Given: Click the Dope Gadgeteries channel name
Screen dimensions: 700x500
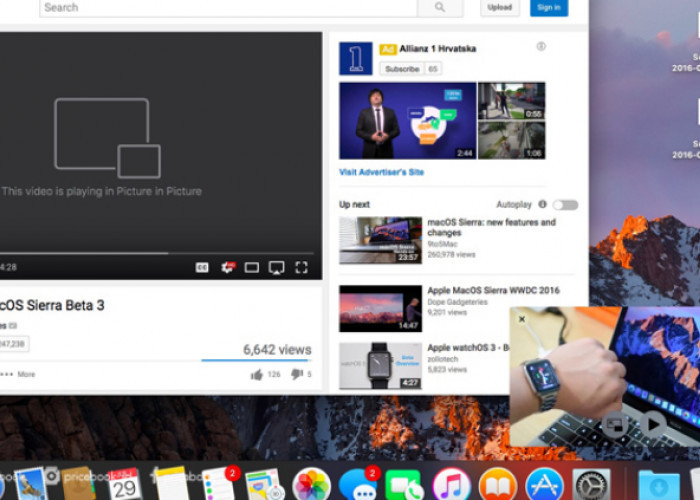Looking at the screenshot, I should [x=458, y=302].
